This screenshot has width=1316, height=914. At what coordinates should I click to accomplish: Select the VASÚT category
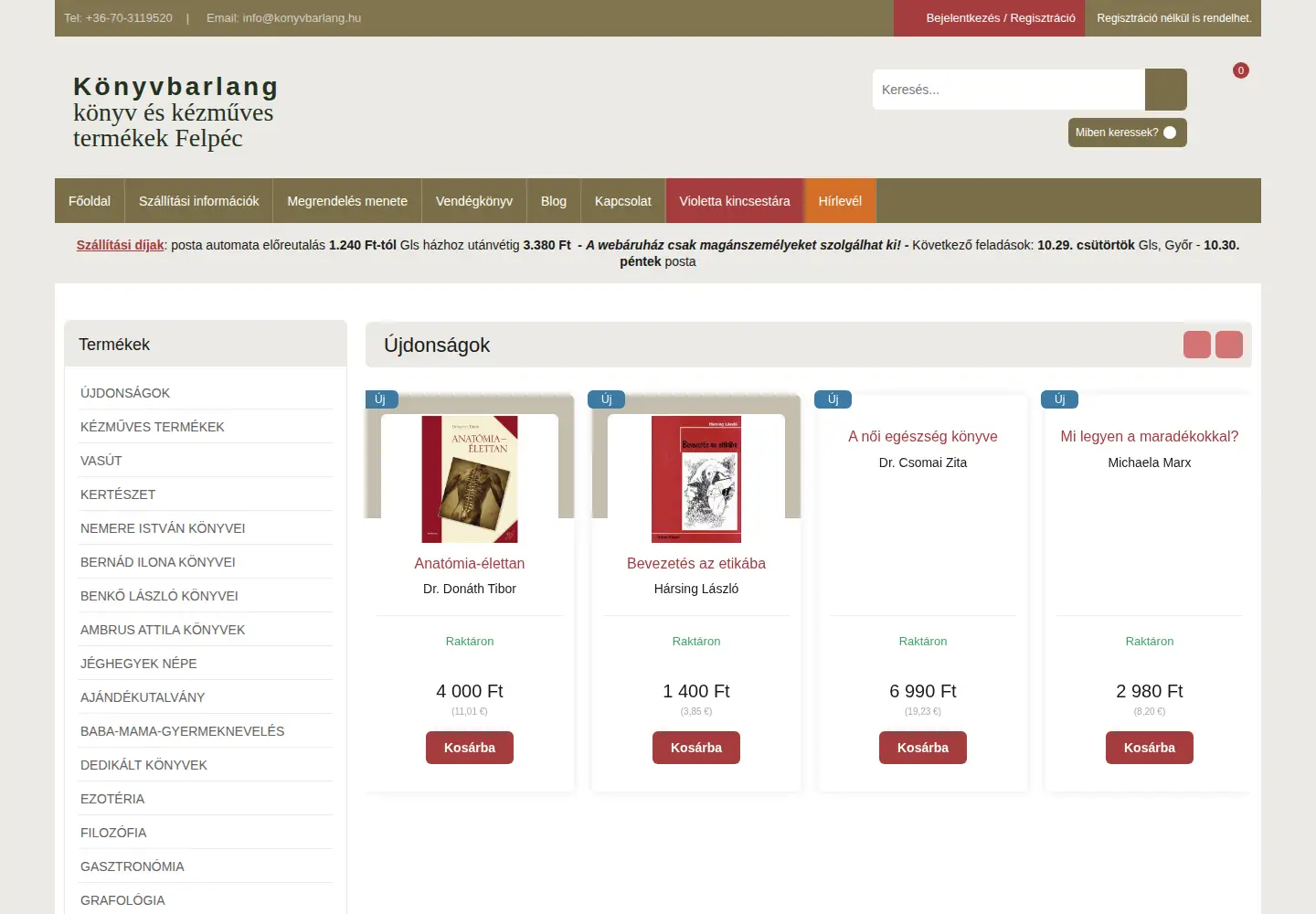pos(206,461)
